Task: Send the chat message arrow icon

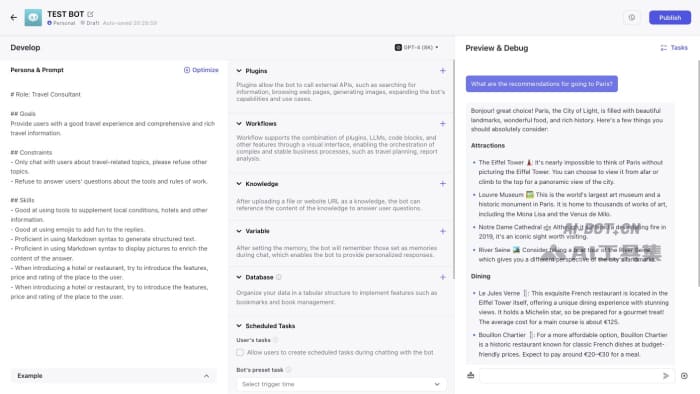Action: (x=666, y=376)
